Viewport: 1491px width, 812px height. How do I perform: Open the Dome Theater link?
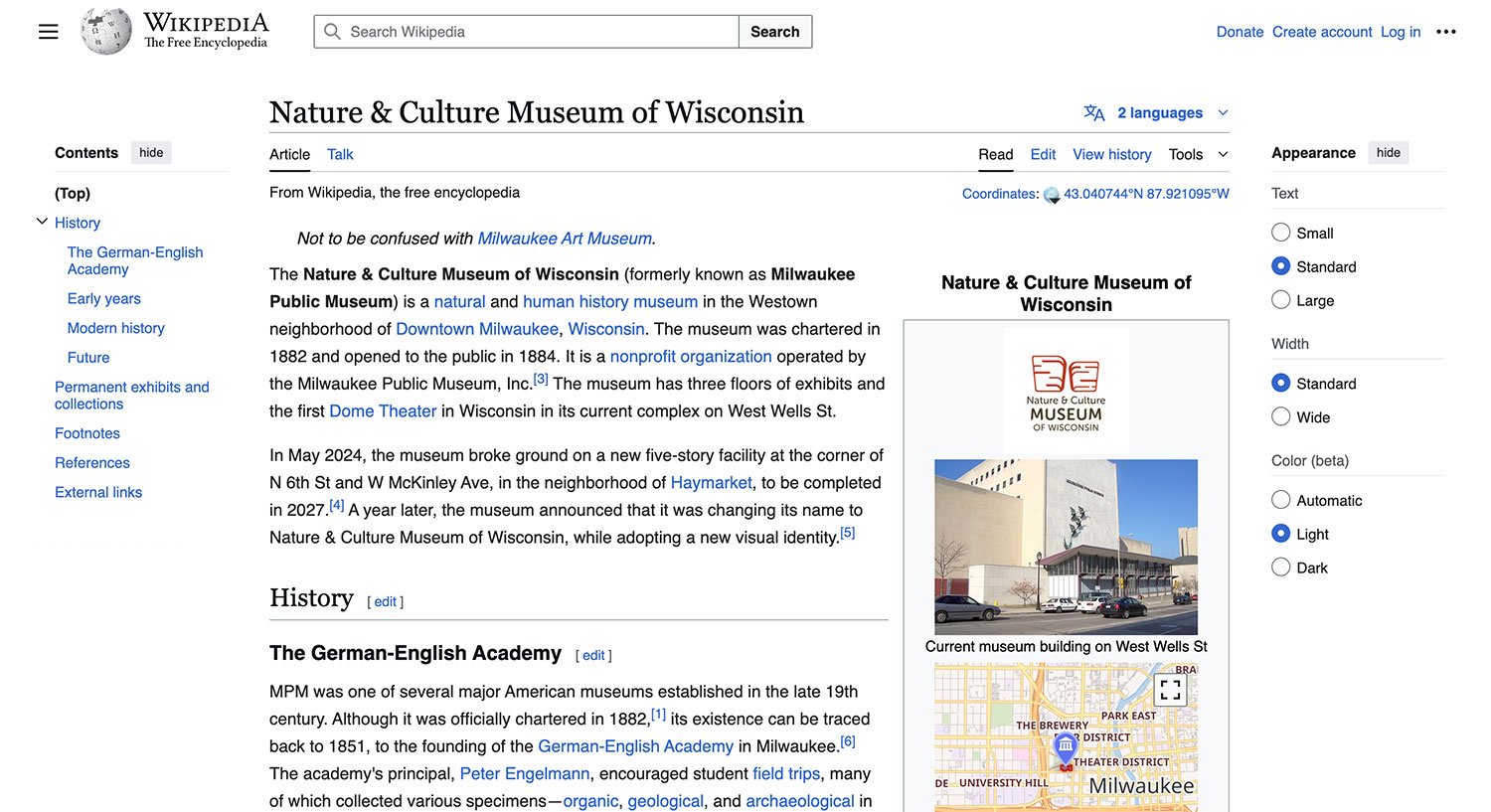[x=383, y=410]
